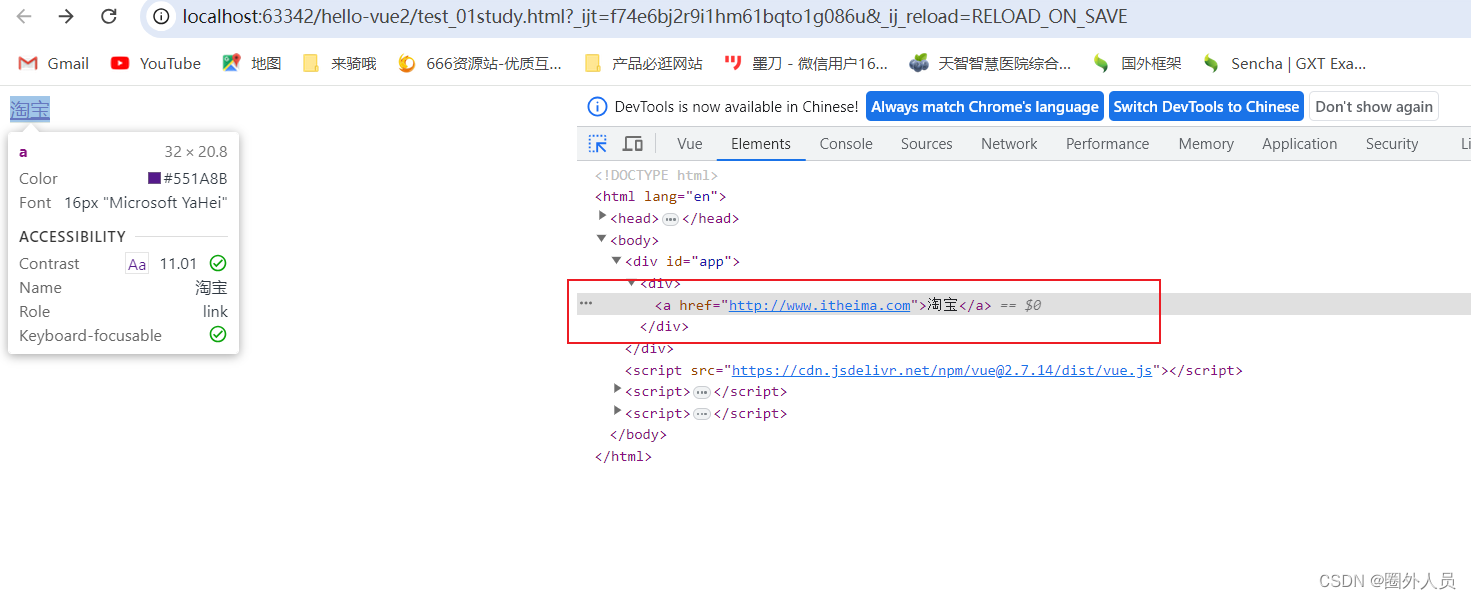Open the 天智智慧医院综合 bookmark

point(990,63)
